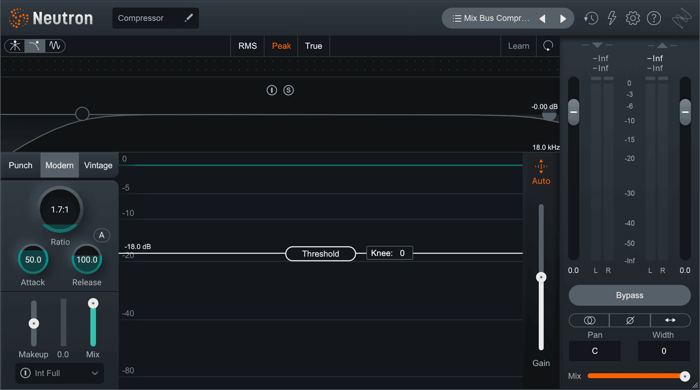Image resolution: width=700 pixels, height=390 pixels.
Task: Click the input gain fader handle
Action: tap(574, 112)
